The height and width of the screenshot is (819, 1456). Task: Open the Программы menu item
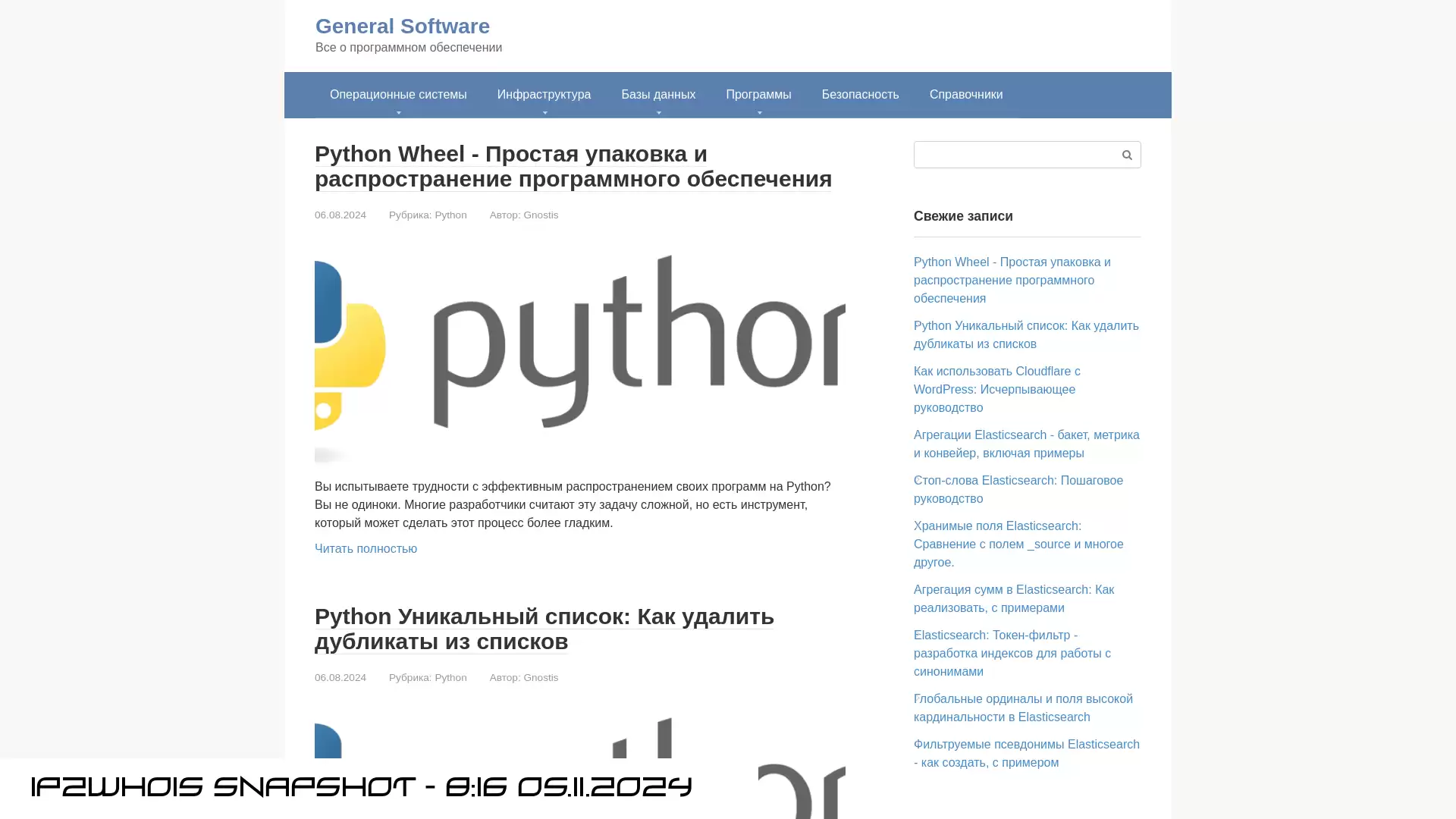tap(758, 95)
